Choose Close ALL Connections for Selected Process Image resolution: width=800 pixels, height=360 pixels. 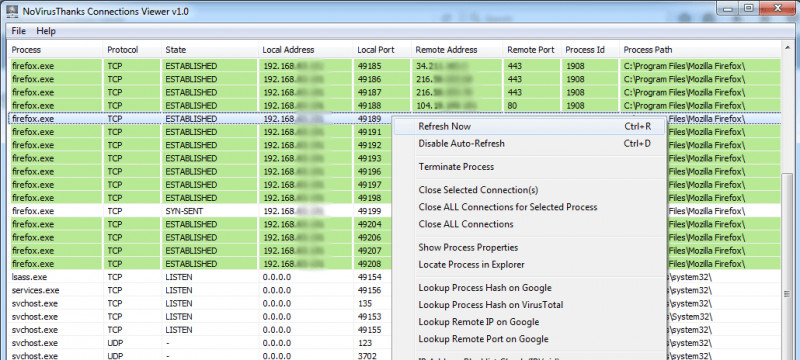pos(530,207)
